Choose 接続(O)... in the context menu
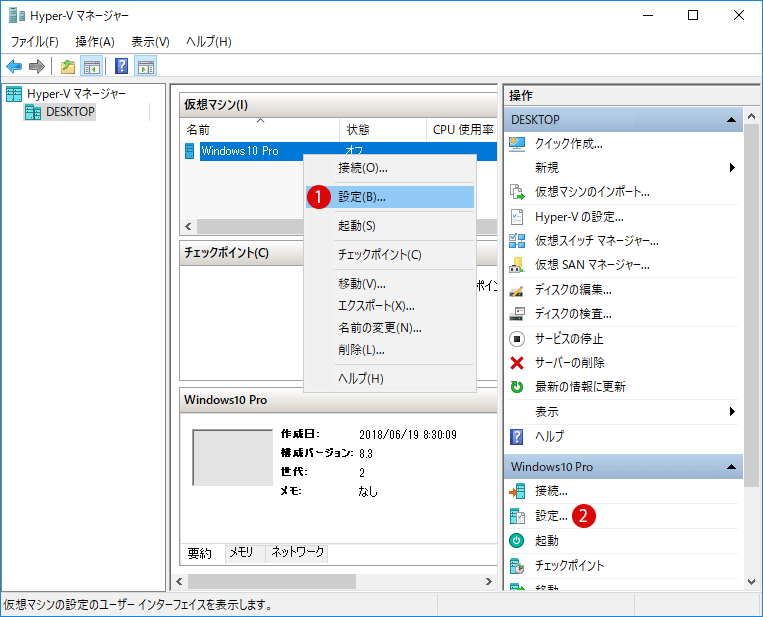 point(390,168)
